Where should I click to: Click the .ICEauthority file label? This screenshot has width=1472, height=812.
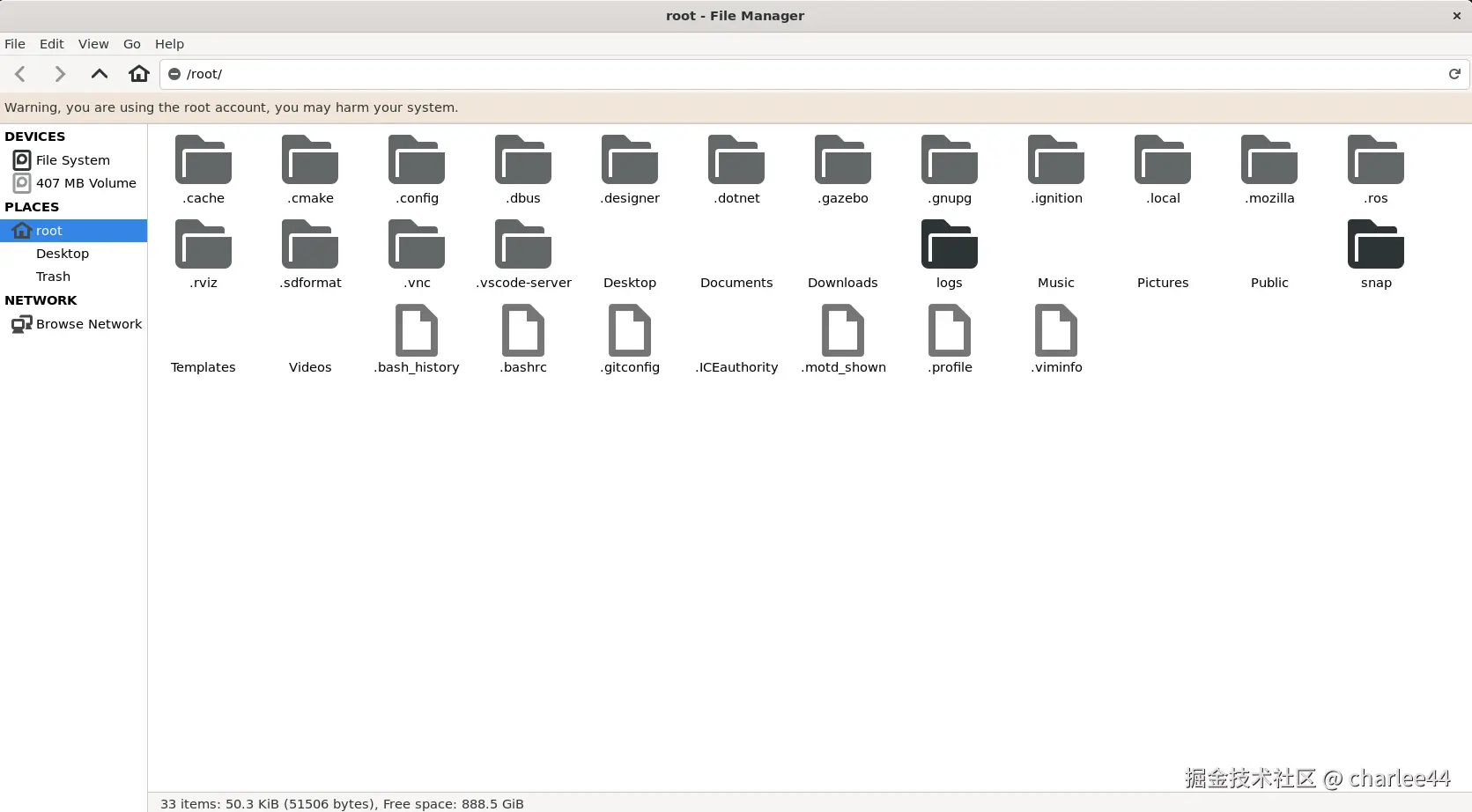[736, 367]
